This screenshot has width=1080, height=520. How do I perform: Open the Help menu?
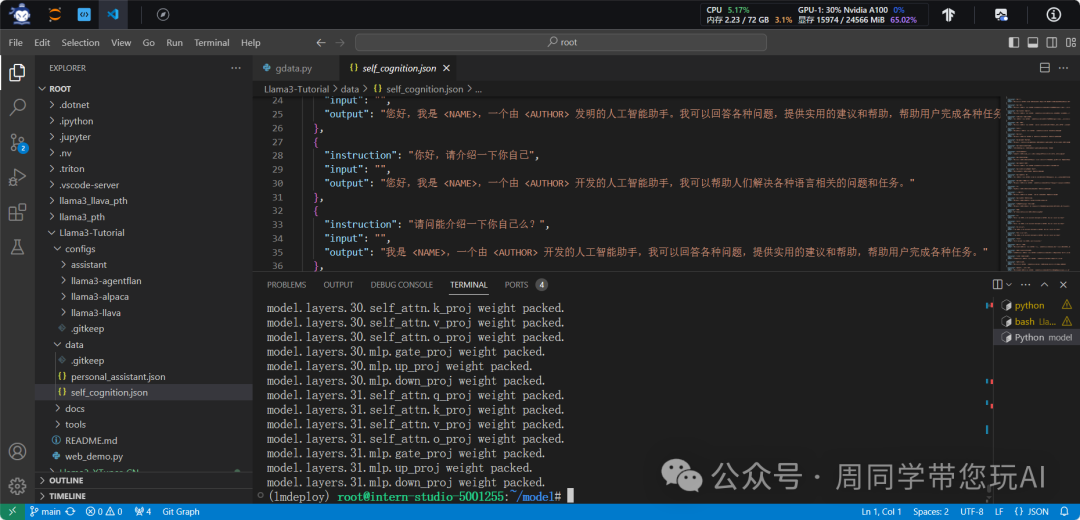click(251, 43)
